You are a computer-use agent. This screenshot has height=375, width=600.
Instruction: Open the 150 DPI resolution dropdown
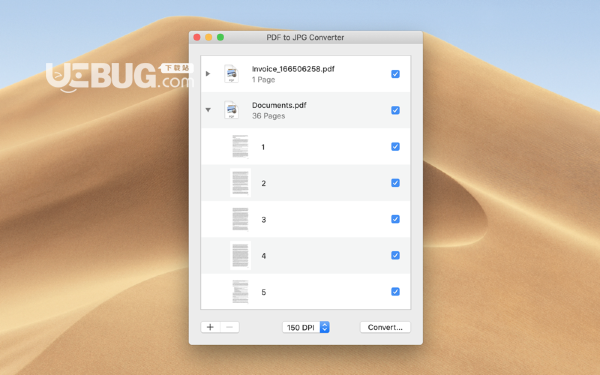306,327
